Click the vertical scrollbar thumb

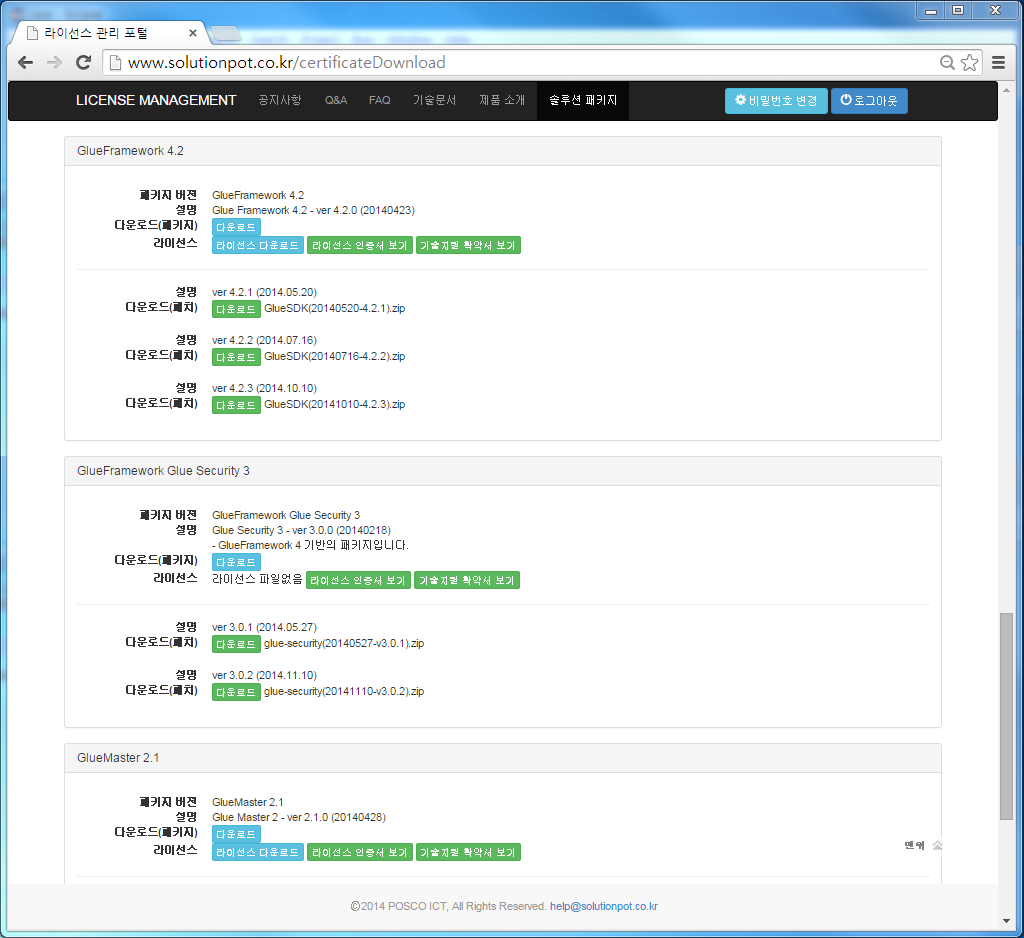point(1006,717)
